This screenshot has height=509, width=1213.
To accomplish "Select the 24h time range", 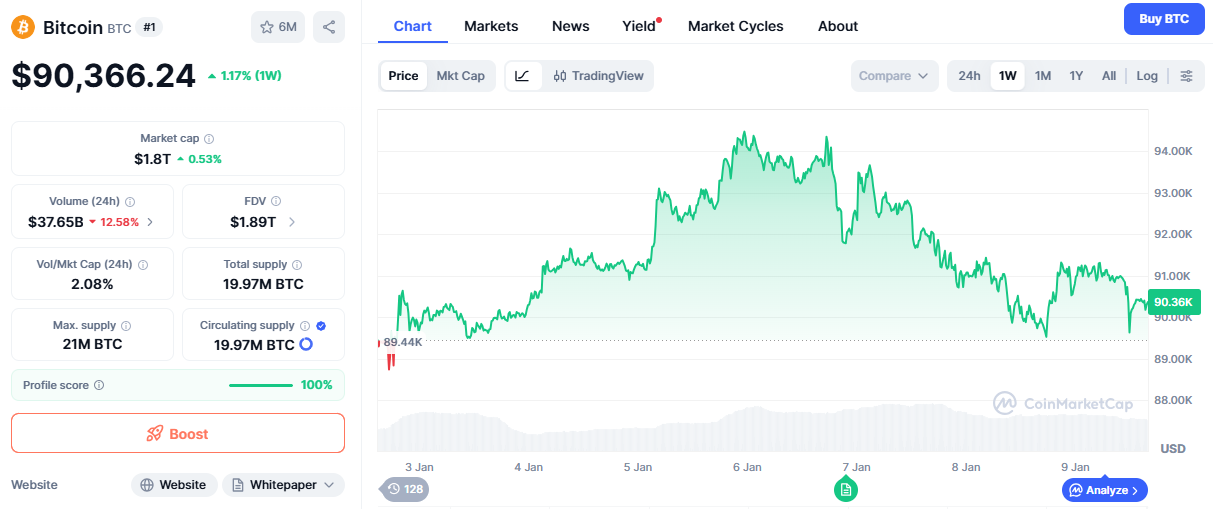I will click(969, 76).
